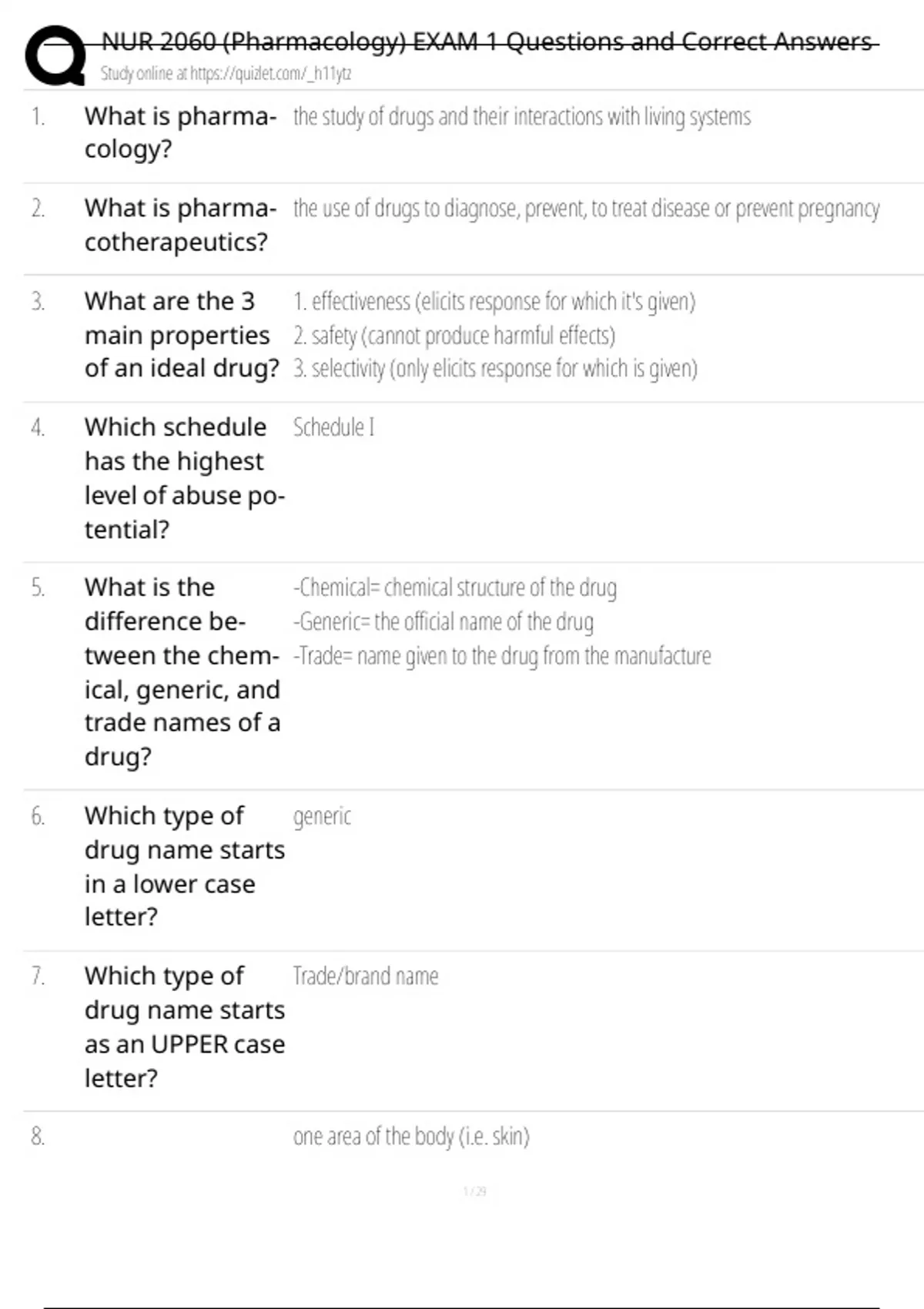Click the 'Trade= name given' answer line

point(501,656)
